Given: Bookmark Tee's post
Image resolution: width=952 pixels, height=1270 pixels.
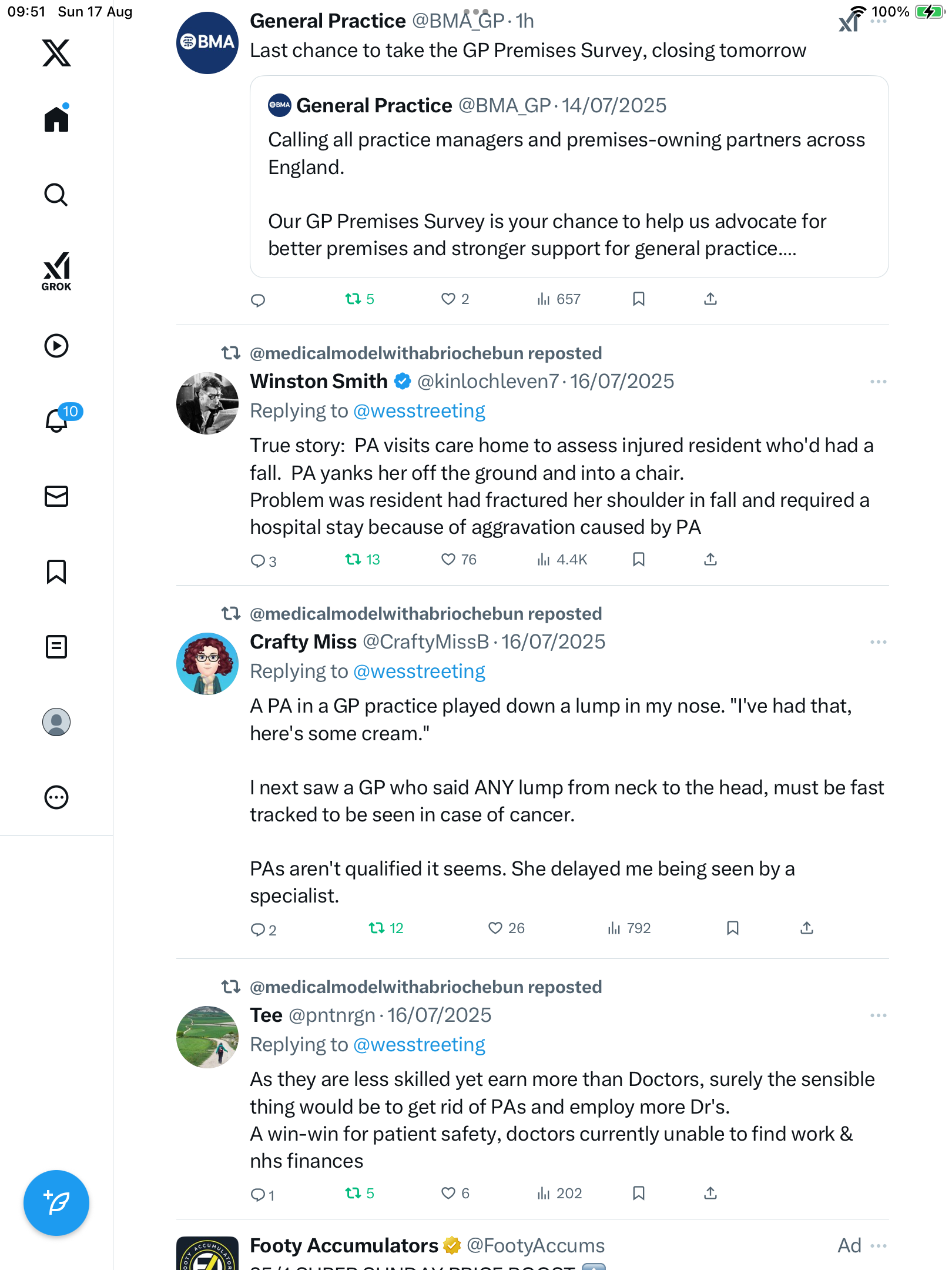Looking at the screenshot, I should (639, 1193).
